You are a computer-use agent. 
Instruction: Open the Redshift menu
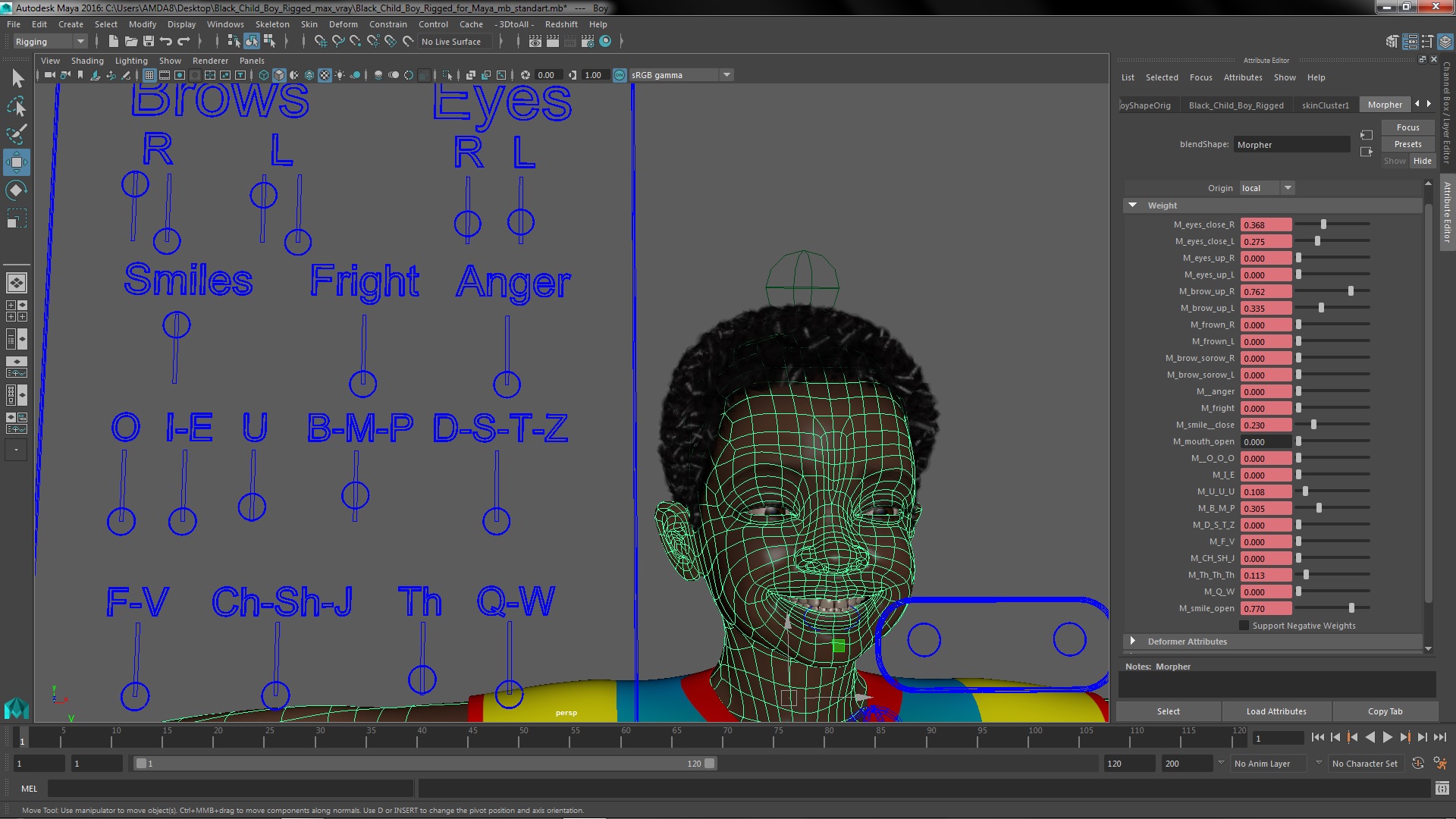(561, 24)
